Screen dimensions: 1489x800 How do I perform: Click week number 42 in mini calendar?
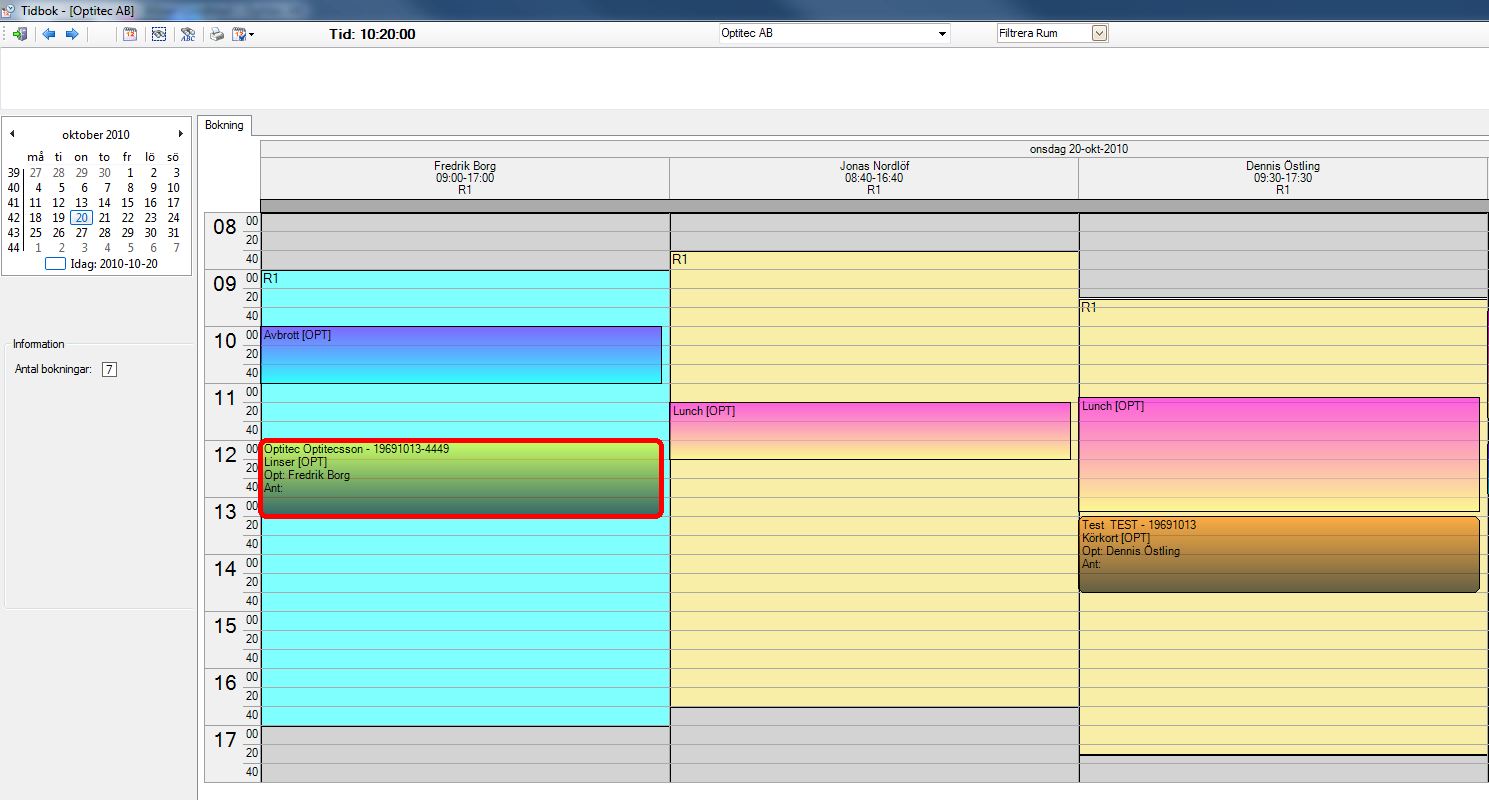point(13,217)
